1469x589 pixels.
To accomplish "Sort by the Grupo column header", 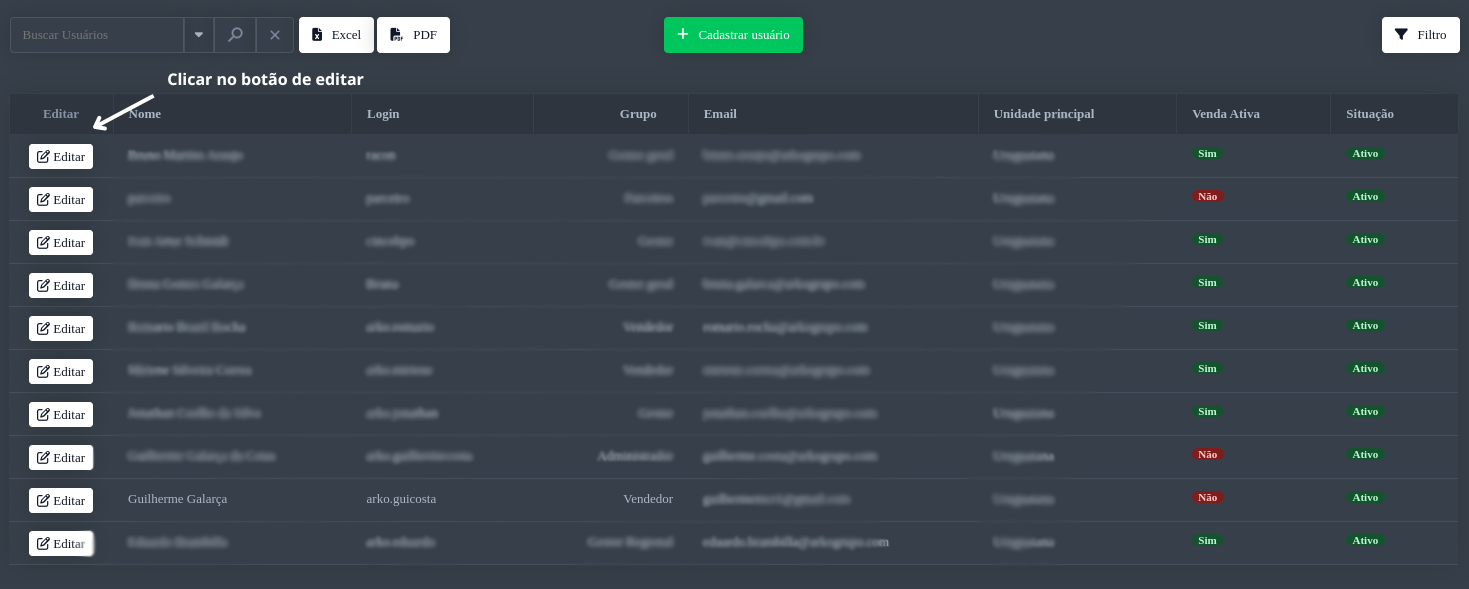I will pos(638,114).
